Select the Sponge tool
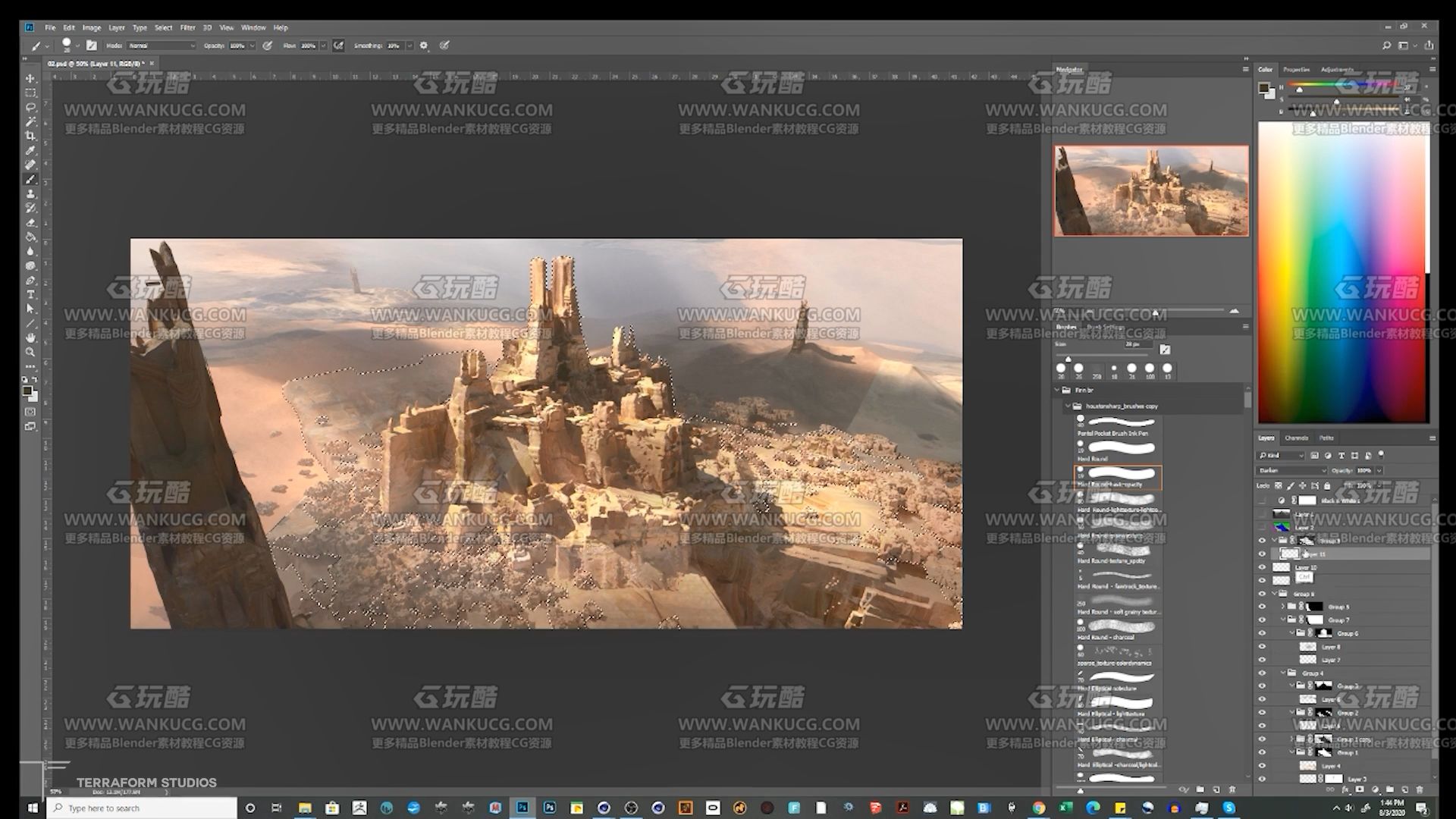 (x=30, y=265)
